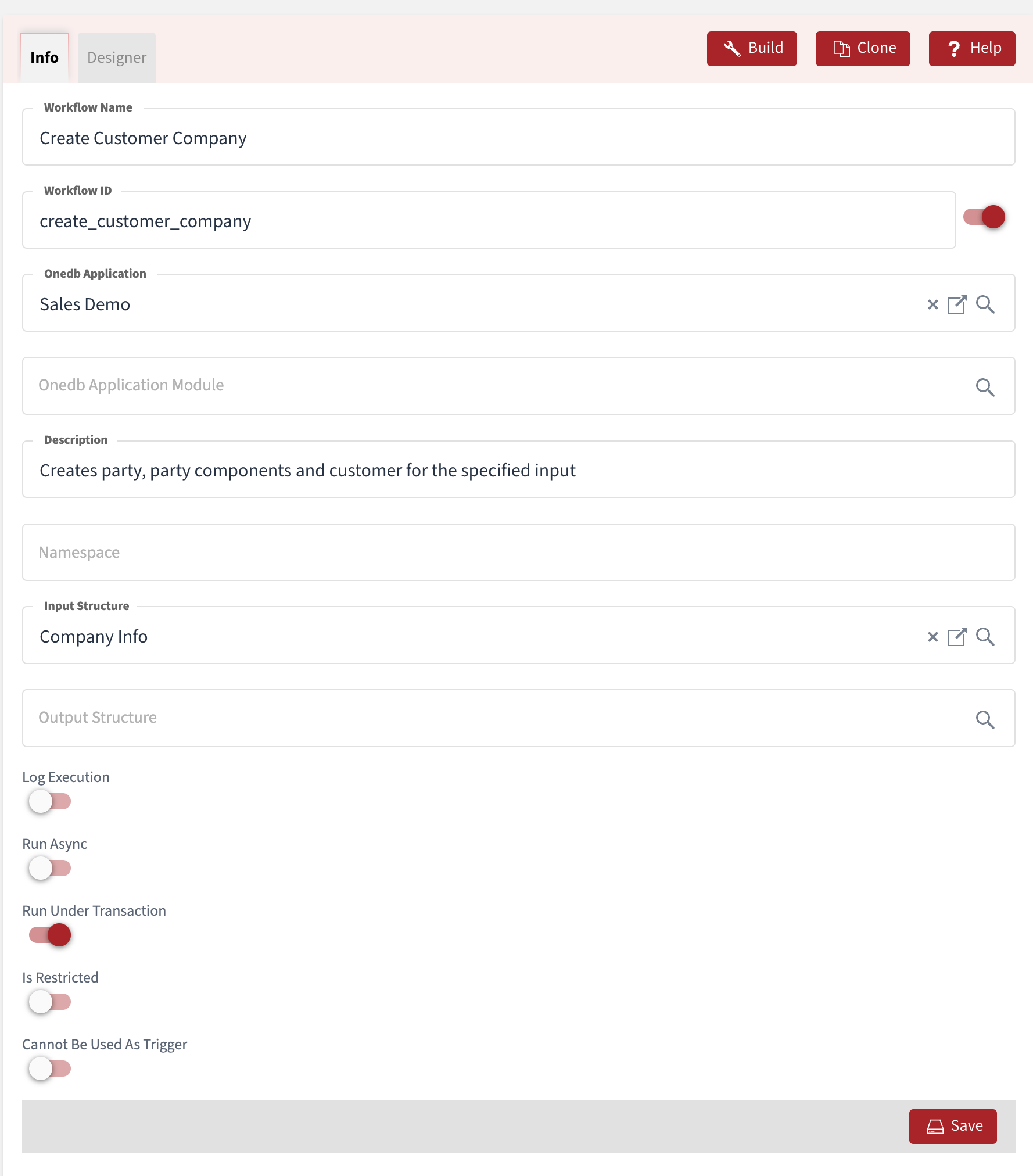Screen dimensions: 1033x1176
Task: Disable Run Under Transaction
Action: pos(49,935)
